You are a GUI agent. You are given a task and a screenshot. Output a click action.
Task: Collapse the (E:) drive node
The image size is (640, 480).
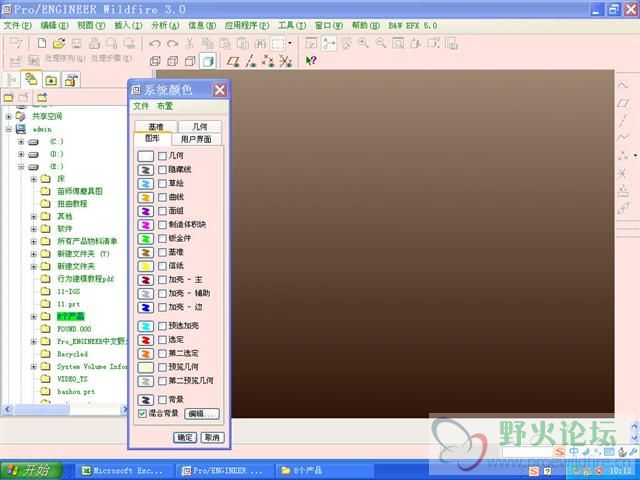pyautogui.click(x=21, y=167)
